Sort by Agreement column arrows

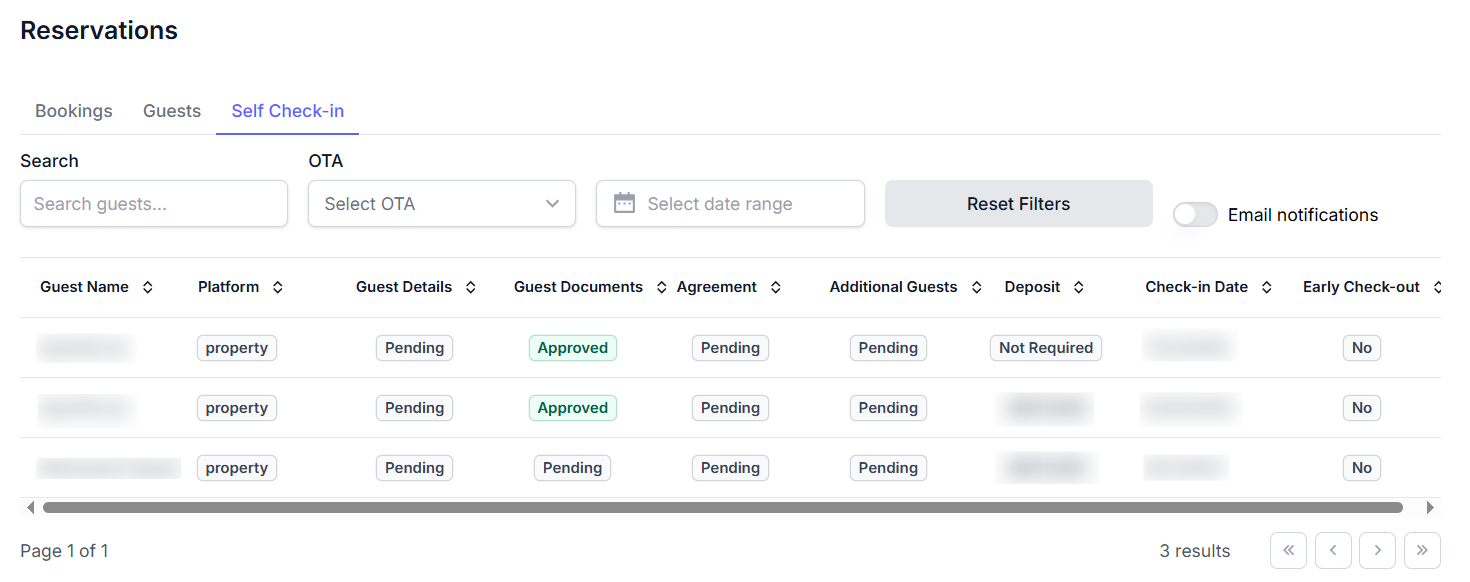(775, 287)
